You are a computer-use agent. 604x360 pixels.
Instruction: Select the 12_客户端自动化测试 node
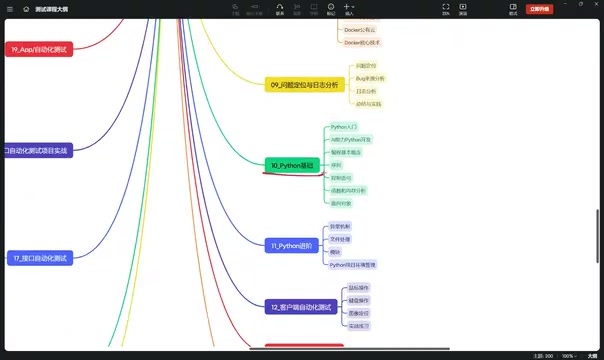coord(301,307)
